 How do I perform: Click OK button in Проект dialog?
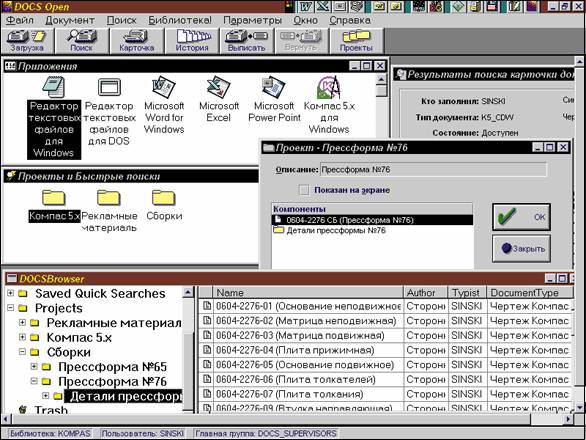coord(521,217)
